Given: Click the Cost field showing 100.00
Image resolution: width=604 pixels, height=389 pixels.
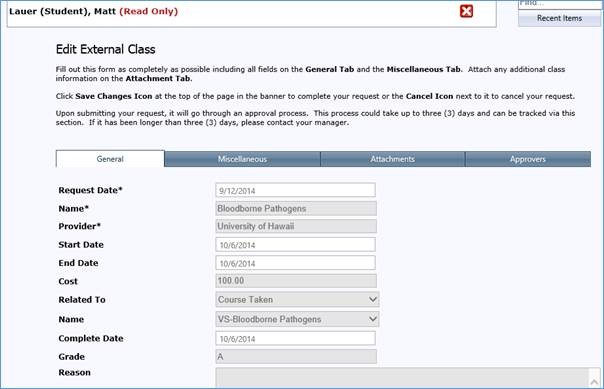Looking at the screenshot, I should (x=296, y=281).
